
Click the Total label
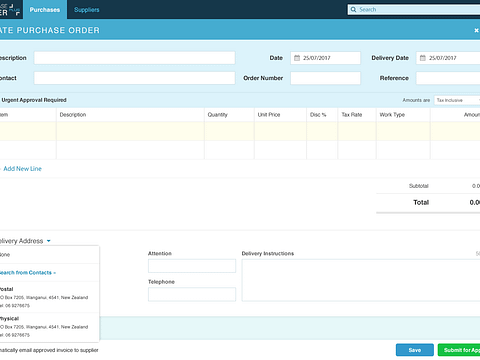[421, 202]
